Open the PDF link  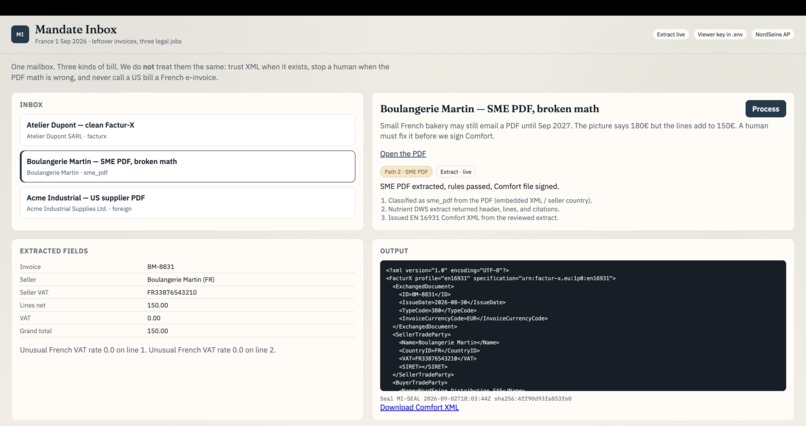click(x=403, y=154)
